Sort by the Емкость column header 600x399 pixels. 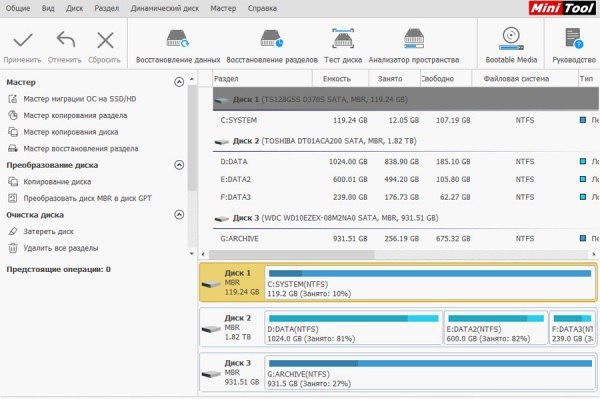(x=341, y=79)
